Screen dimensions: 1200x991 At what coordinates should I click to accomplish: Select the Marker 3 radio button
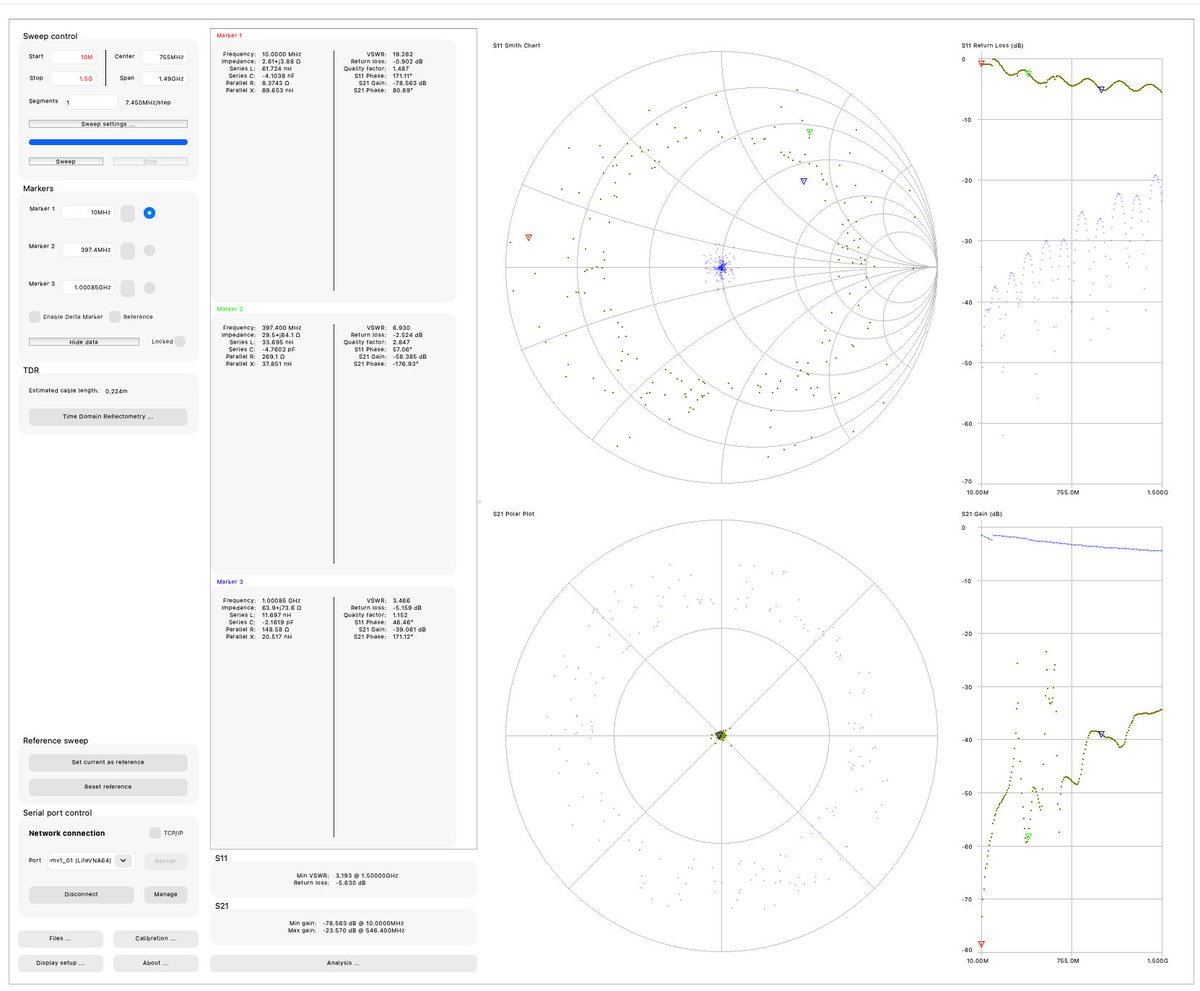point(149,288)
